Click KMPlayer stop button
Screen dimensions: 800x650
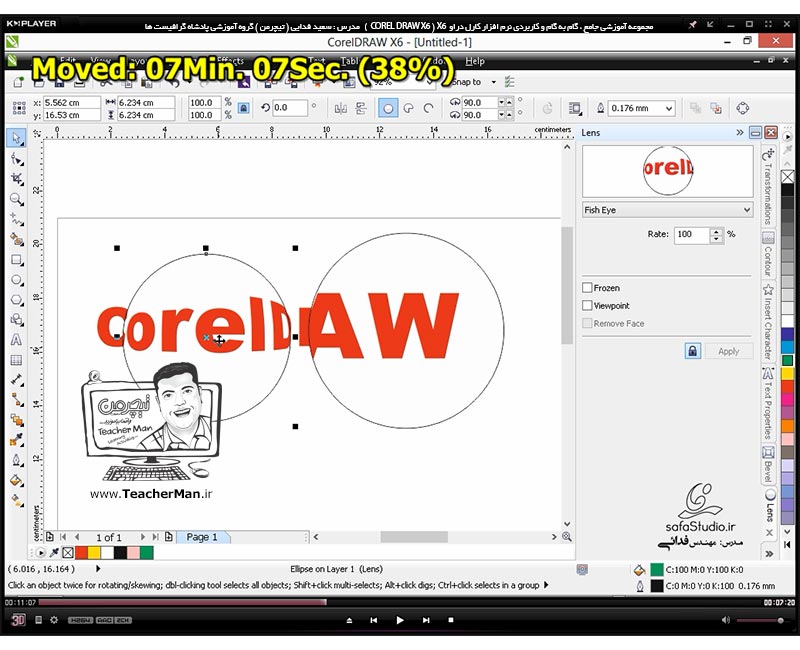451,620
